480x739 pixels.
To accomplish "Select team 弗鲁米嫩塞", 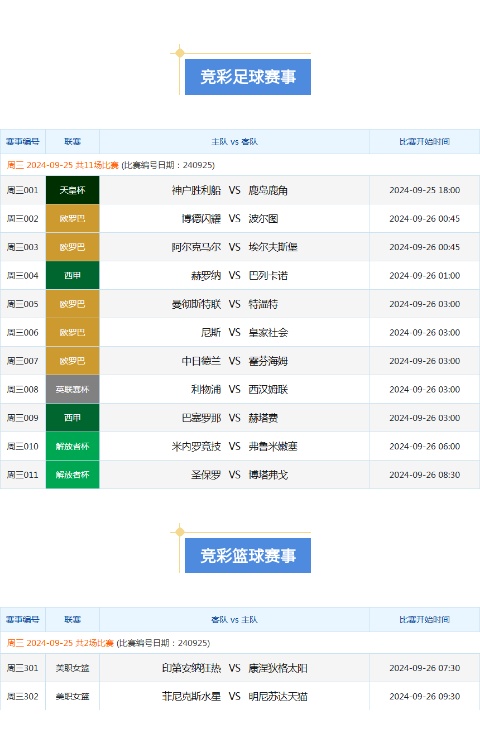I will [x=273, y=446].
